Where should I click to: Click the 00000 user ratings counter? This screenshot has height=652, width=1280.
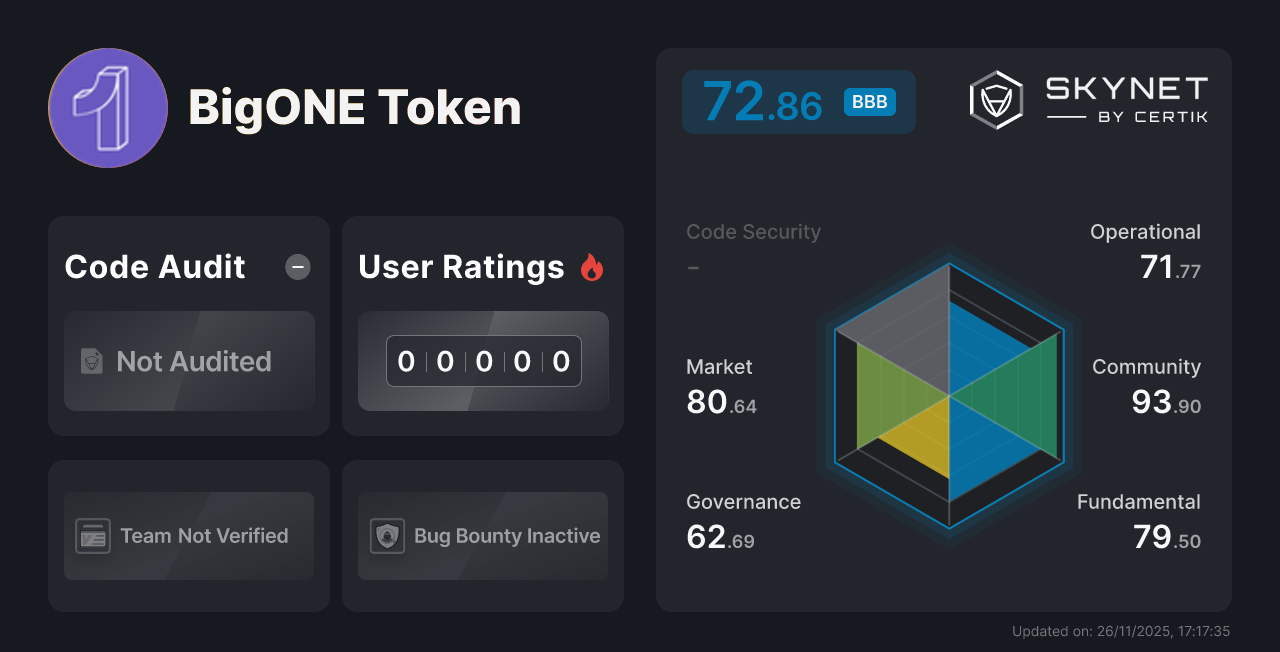coord(483,361)
